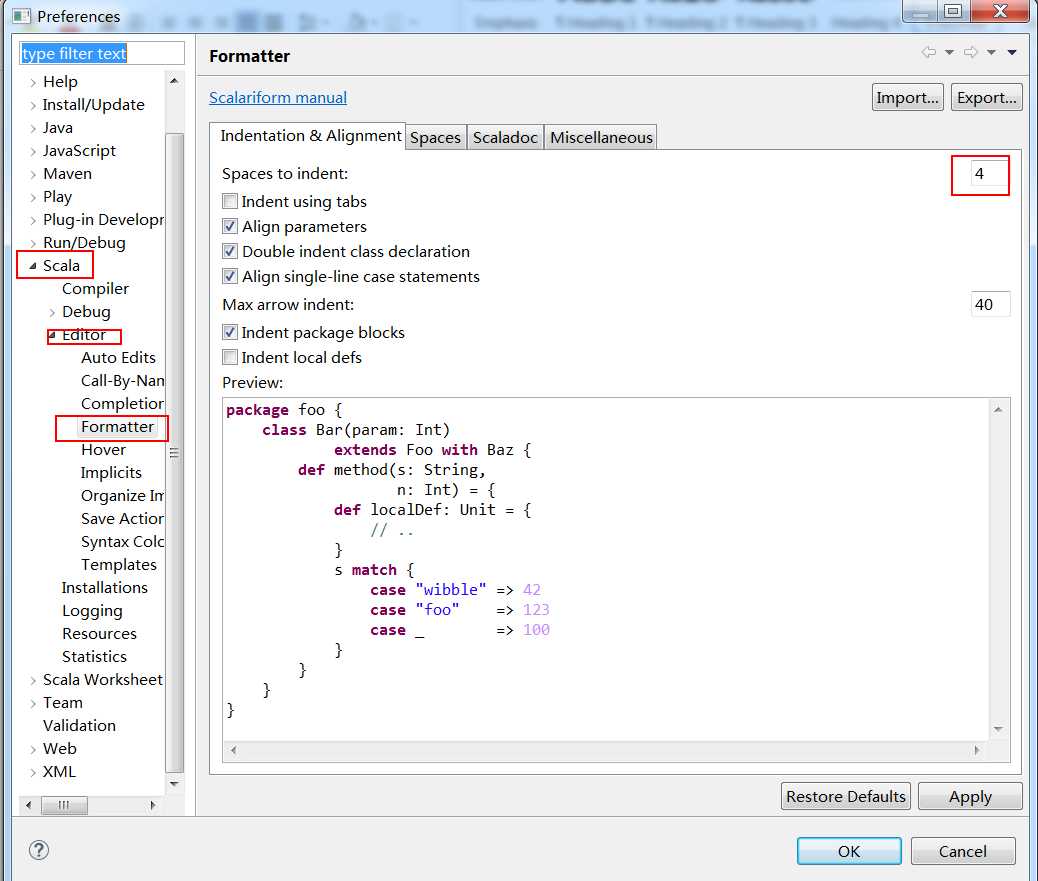Click tree horizontal scrollbar left arrow
Viewport: 1038px width, 881px height.
tap(28, 805)
